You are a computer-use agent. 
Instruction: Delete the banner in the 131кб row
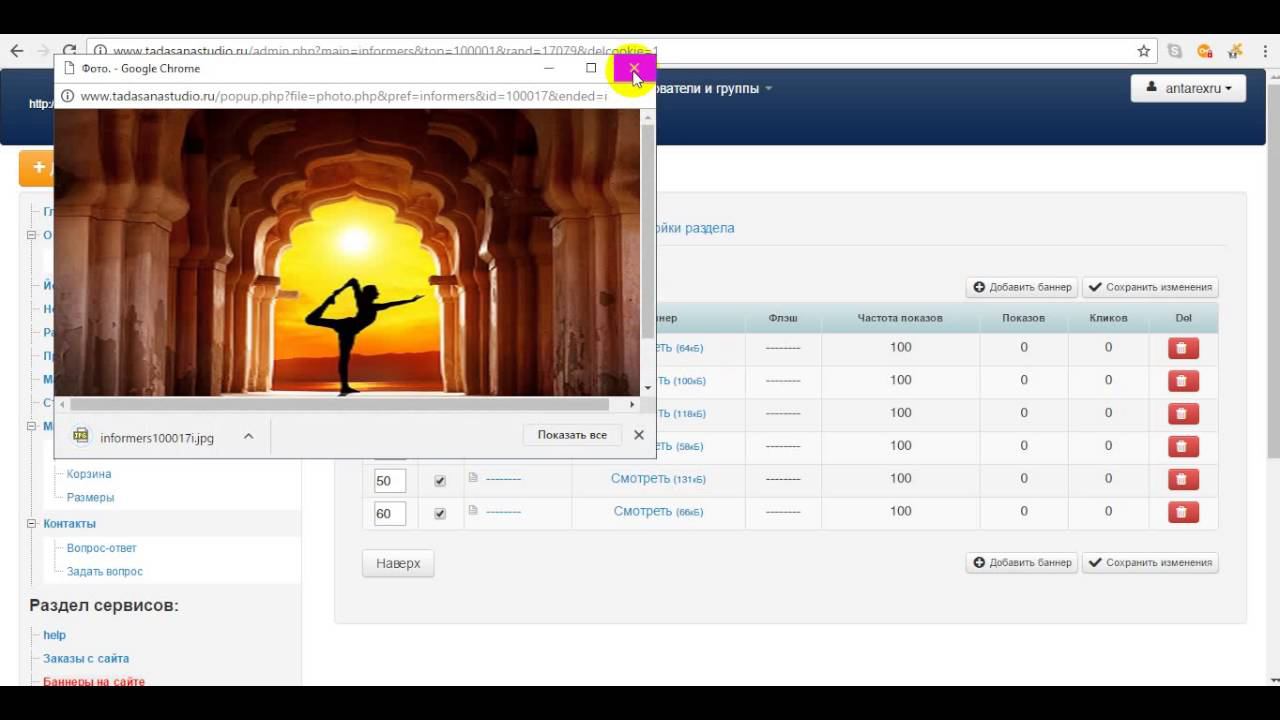click(x=1183, y=479)
